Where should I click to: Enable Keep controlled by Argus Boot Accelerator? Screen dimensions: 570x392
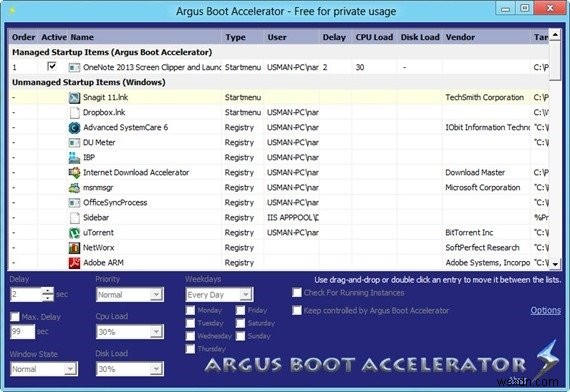[297, 310]
